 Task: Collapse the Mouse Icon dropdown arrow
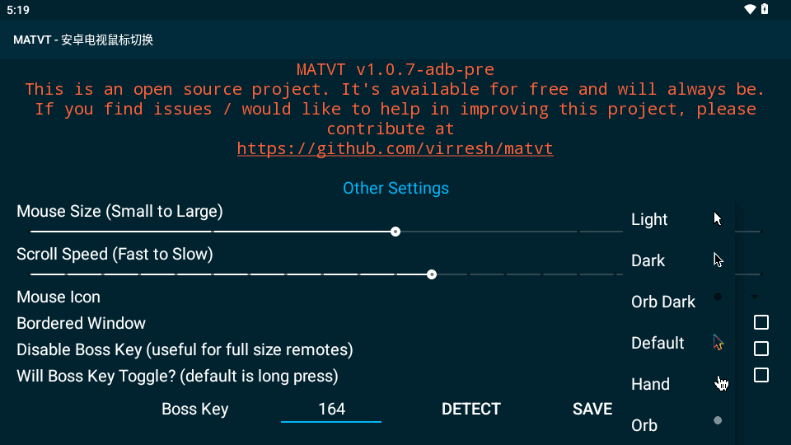pyautogui.click(x=755, y=297)
